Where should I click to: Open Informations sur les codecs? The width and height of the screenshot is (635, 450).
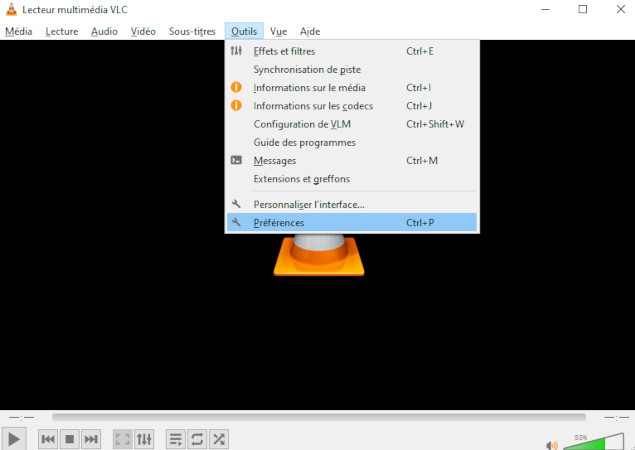[352, 106]
